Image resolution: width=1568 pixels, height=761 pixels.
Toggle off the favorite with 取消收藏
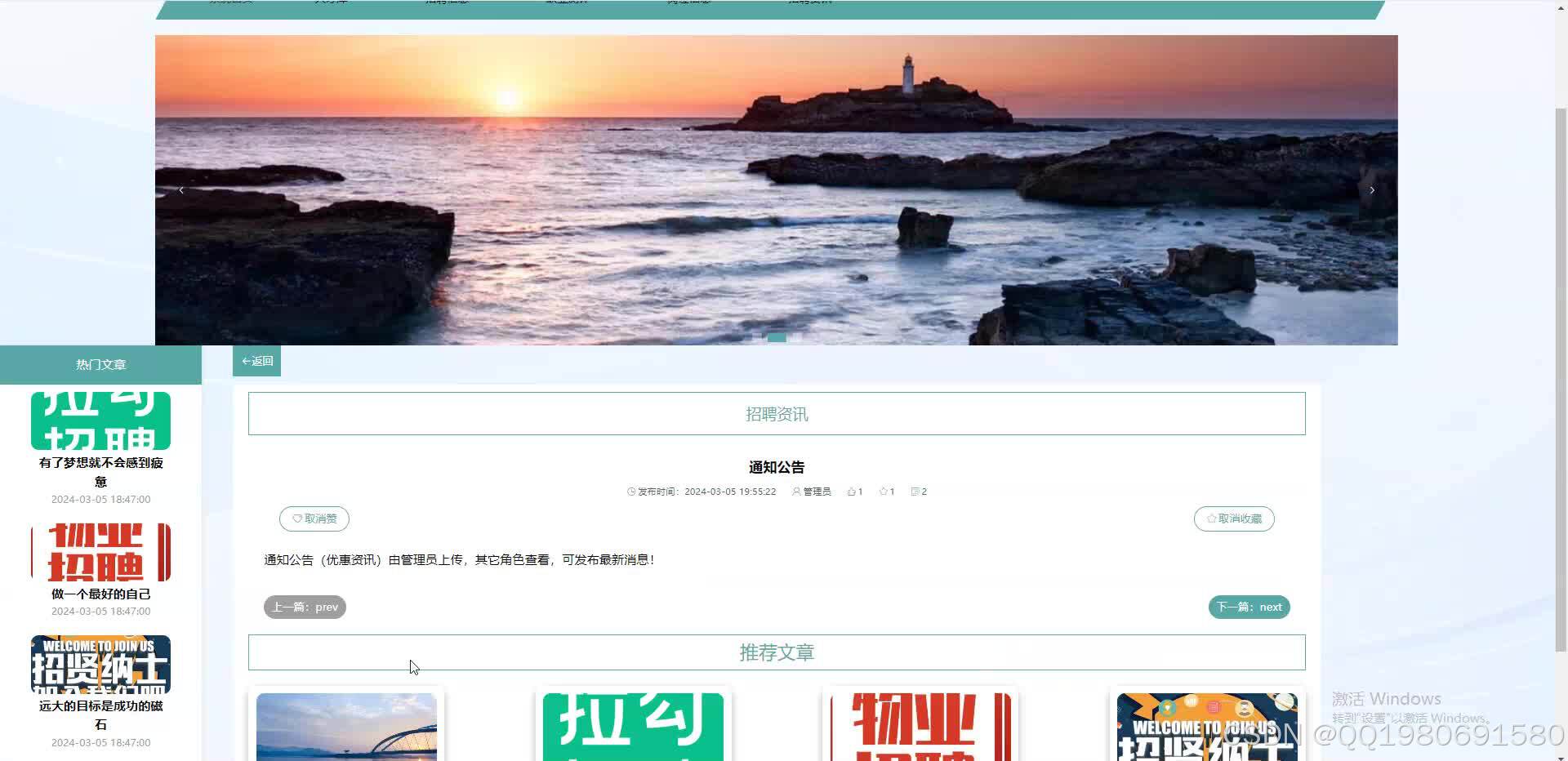tap(1234, 518)
